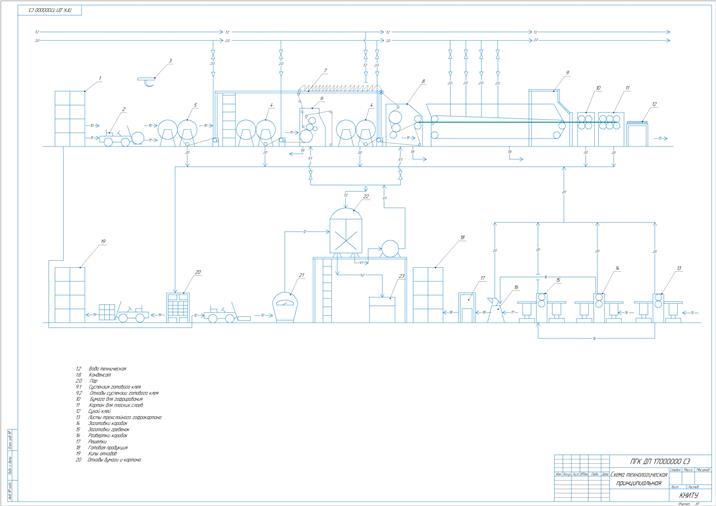Select legend line 'Суспензия готового клея' numbered 9.1
716x506 pixels.
115,387
